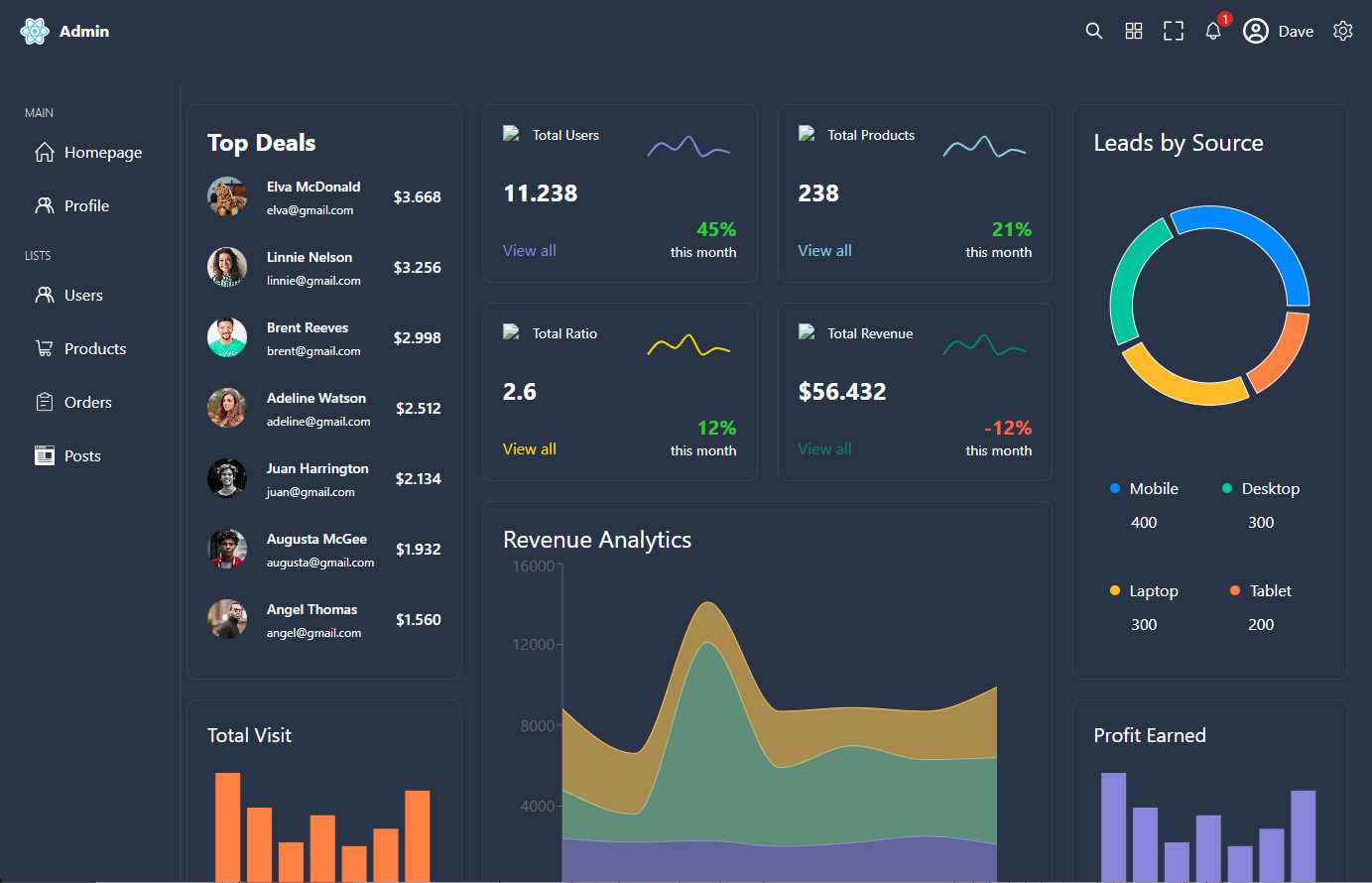Click the 11.238 total users value

tap(541, 193)
